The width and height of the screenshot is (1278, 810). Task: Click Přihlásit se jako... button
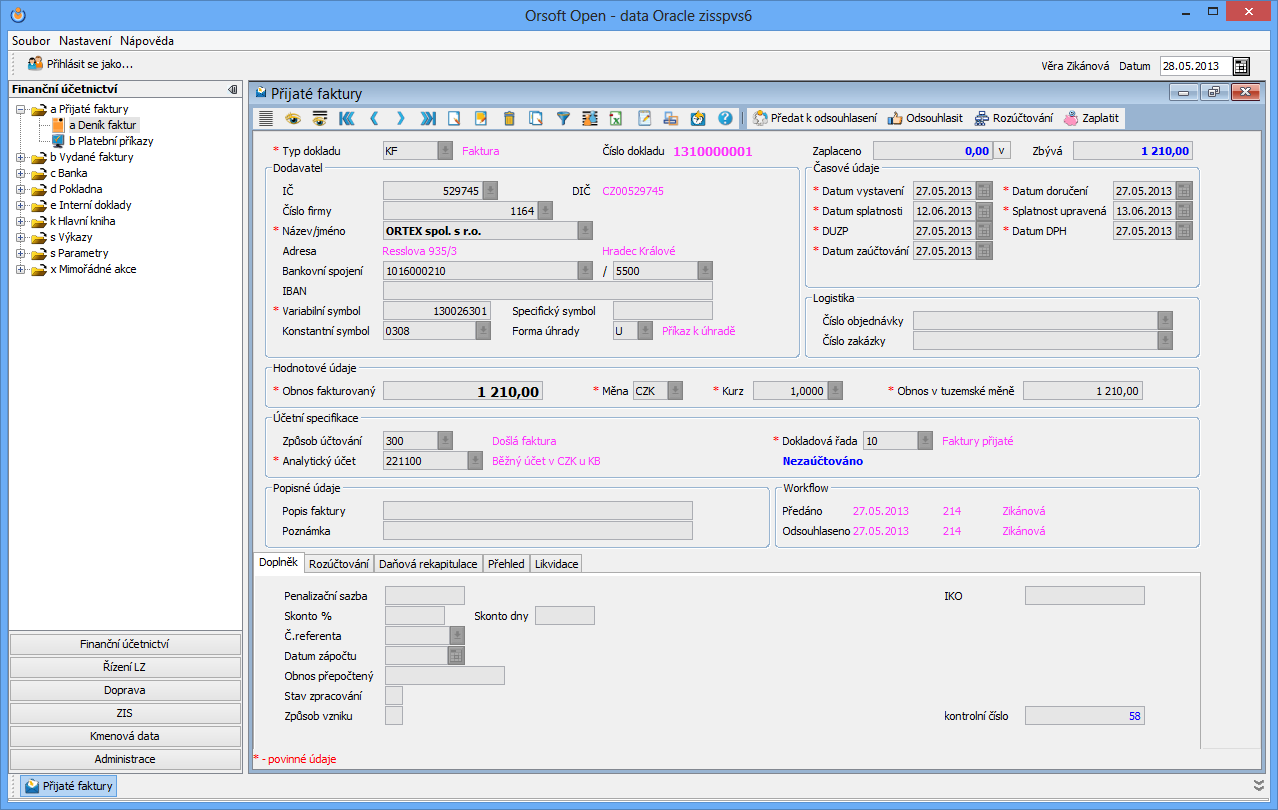[80, 64]
